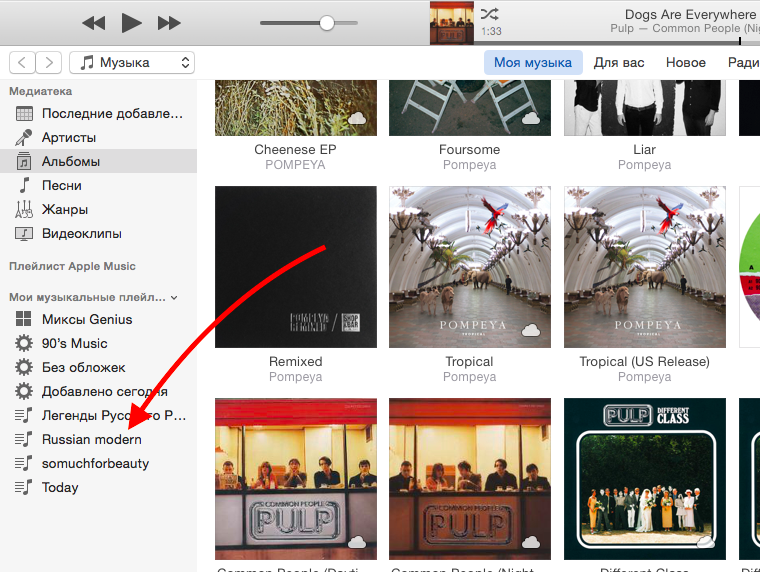Image resolution: width=760 pixels, height=572 pixels.
Task: Select Песни in the sidebar
Action: tap(98, 185)
